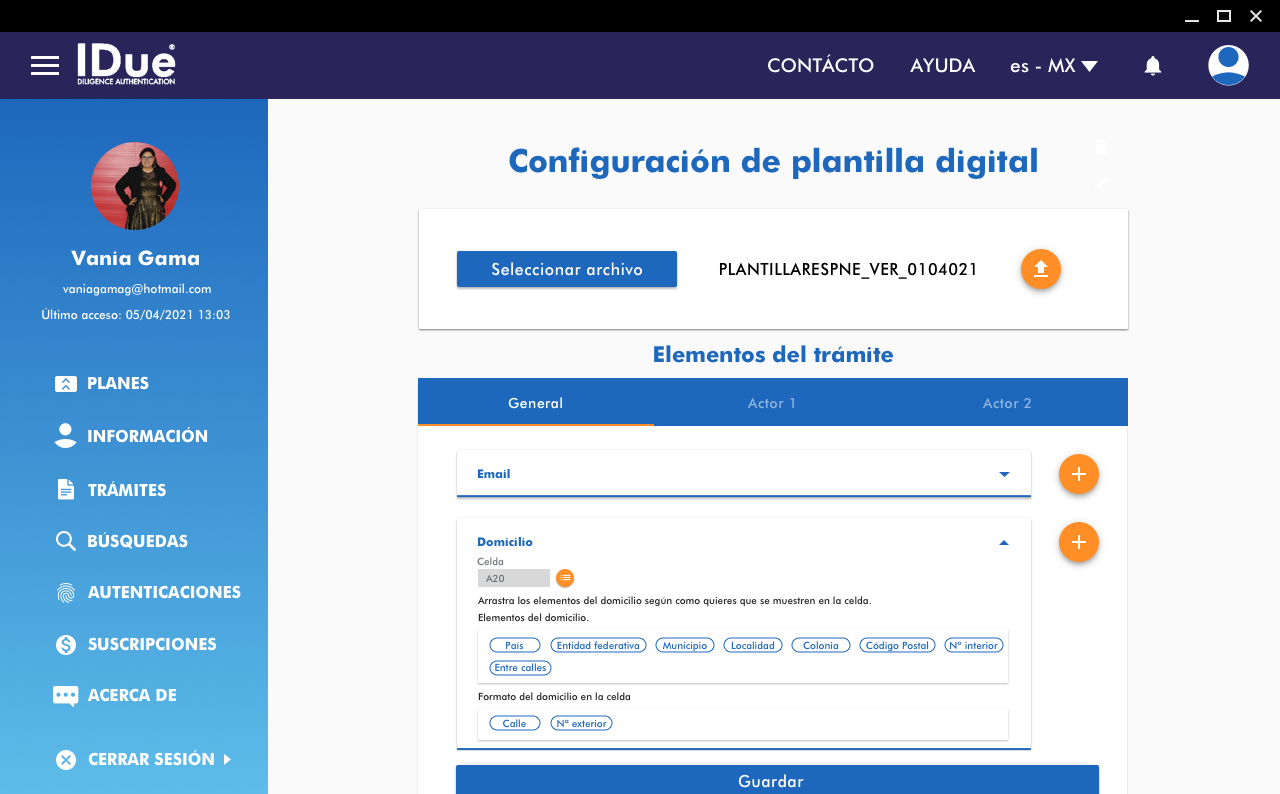
Task: Open the es - MX language dropdown
Action: (x=1053, y=66)
